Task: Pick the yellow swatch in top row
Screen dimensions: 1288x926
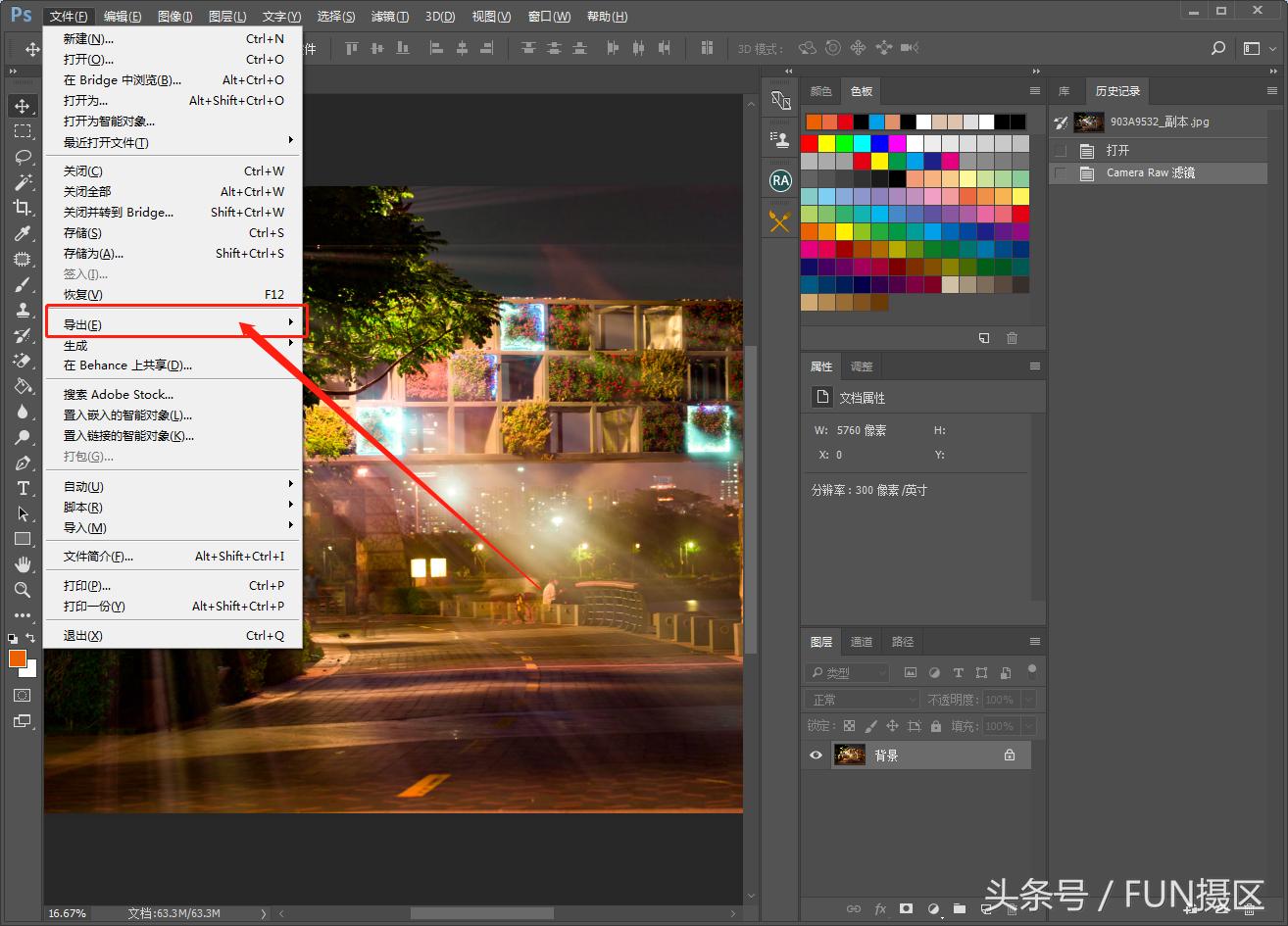Action: point(827,143)
